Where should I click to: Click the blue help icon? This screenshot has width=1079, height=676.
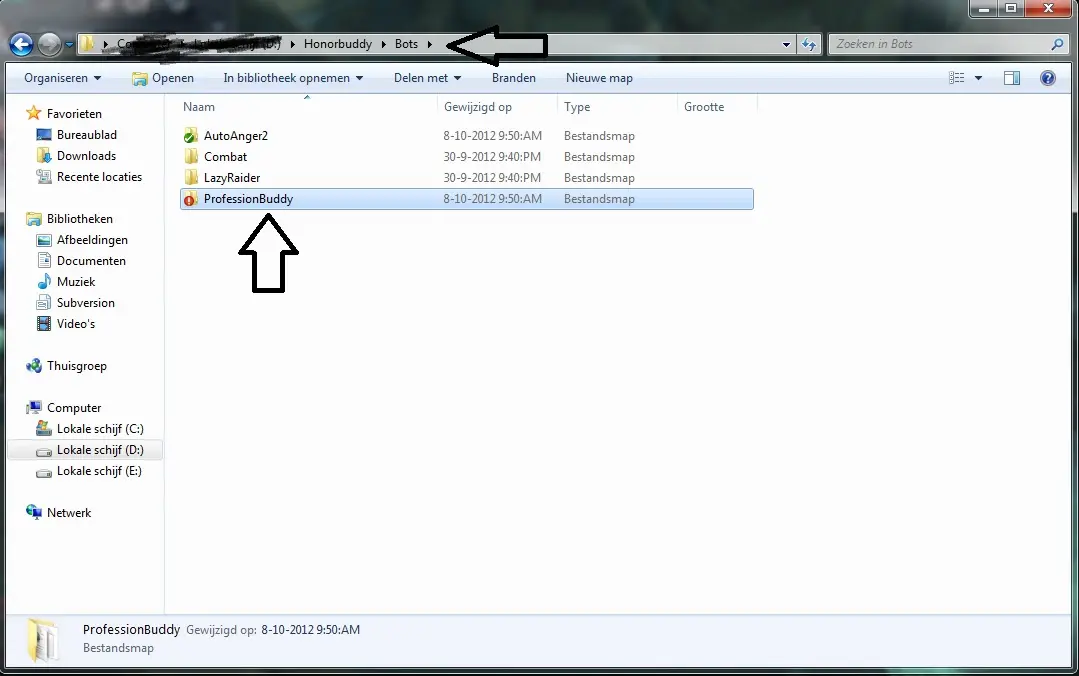[x=1047, y=78]
